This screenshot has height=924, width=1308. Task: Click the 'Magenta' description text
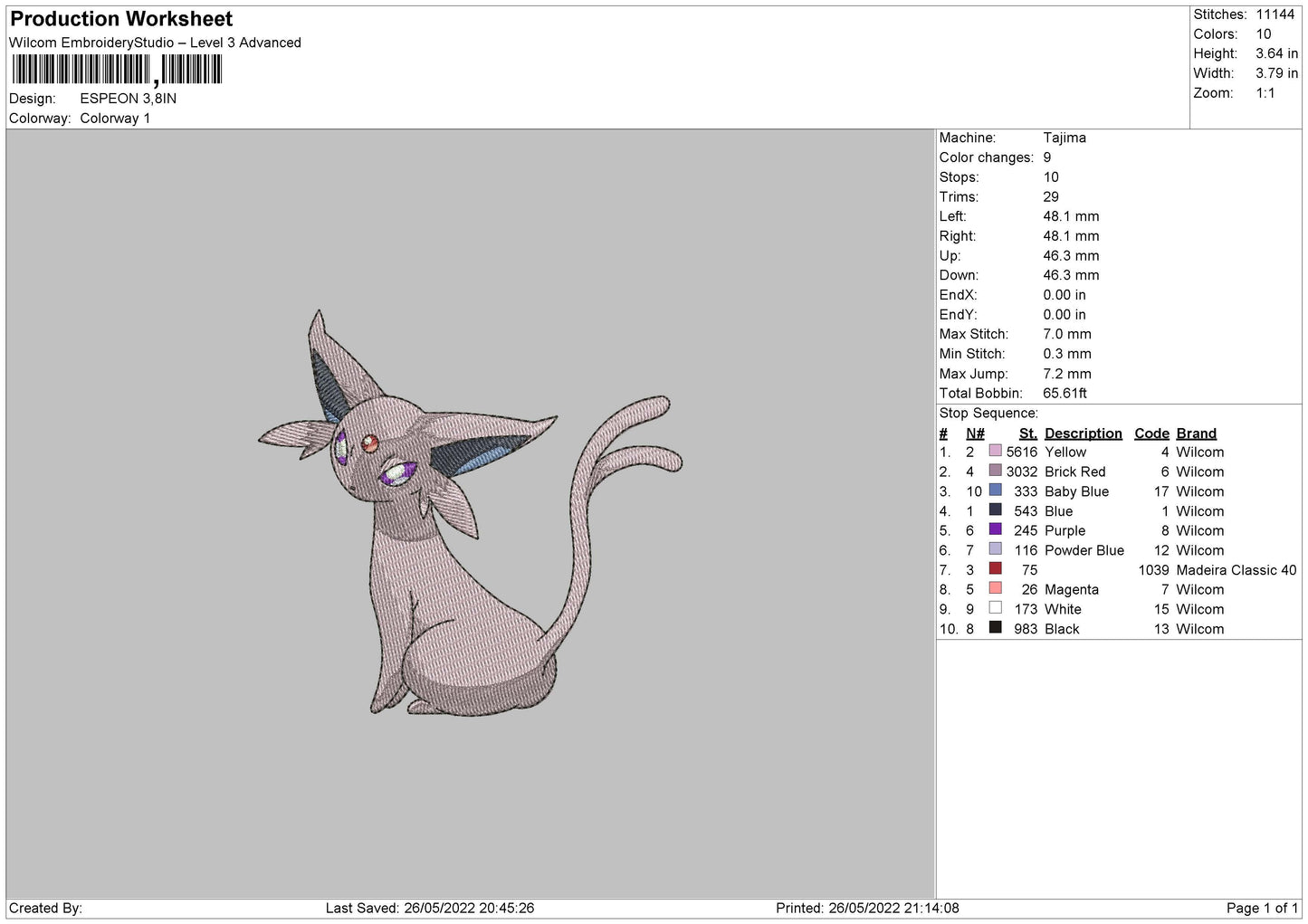[x=1072, y=589]
